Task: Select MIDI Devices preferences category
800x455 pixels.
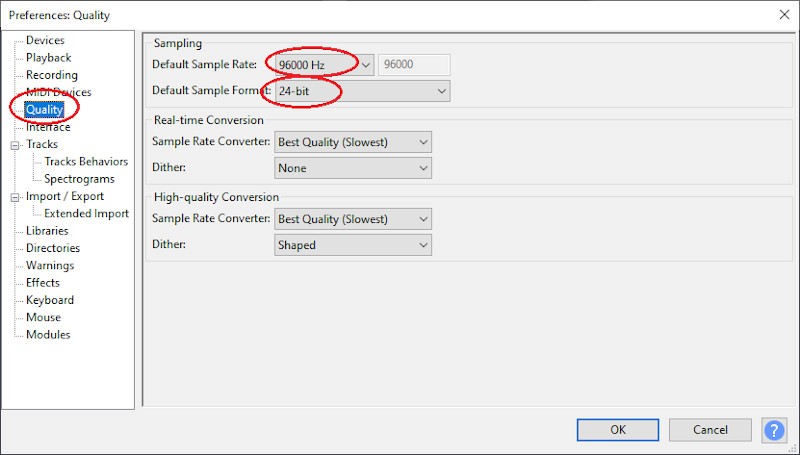Action: (x=59, y=92)
